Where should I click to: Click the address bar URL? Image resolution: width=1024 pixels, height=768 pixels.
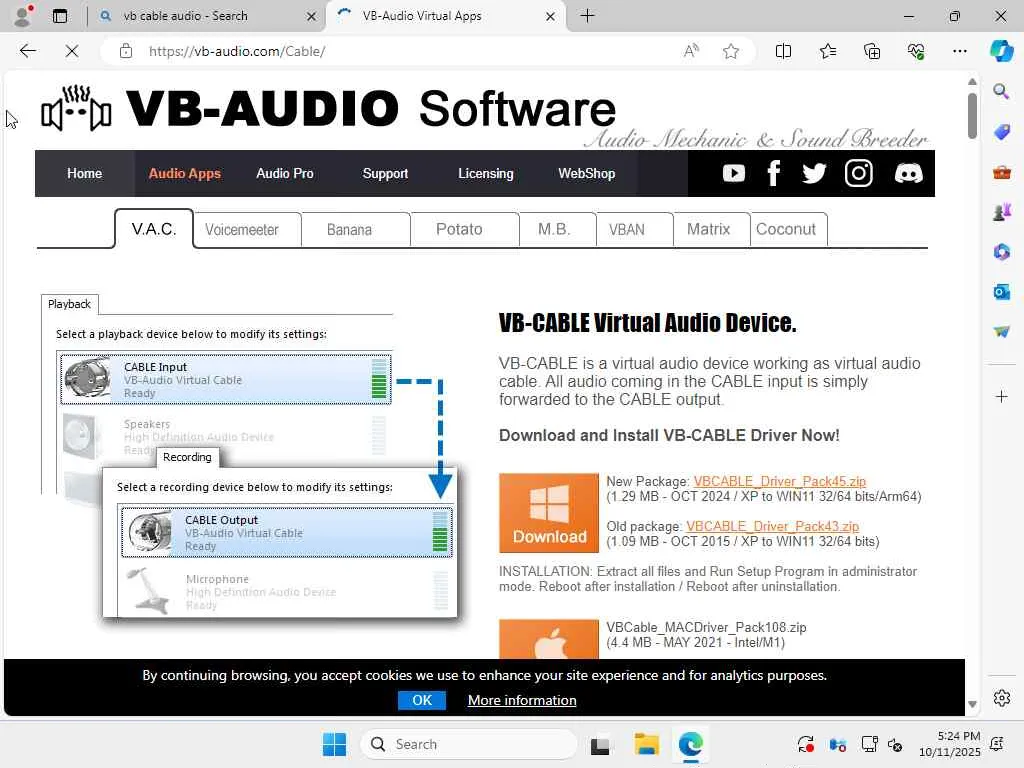coord(236,51)
